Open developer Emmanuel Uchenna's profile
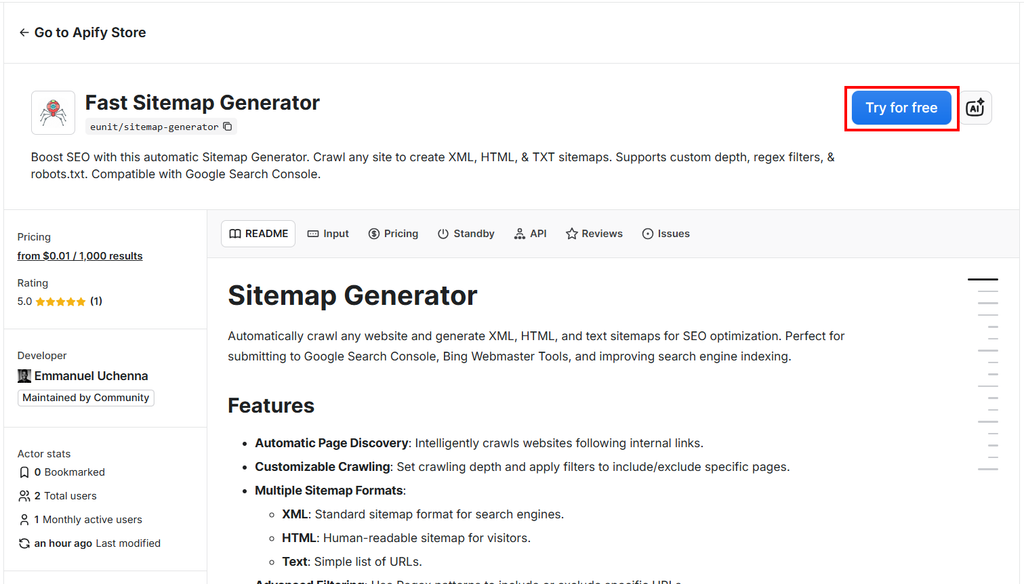 tap(91, 376)
